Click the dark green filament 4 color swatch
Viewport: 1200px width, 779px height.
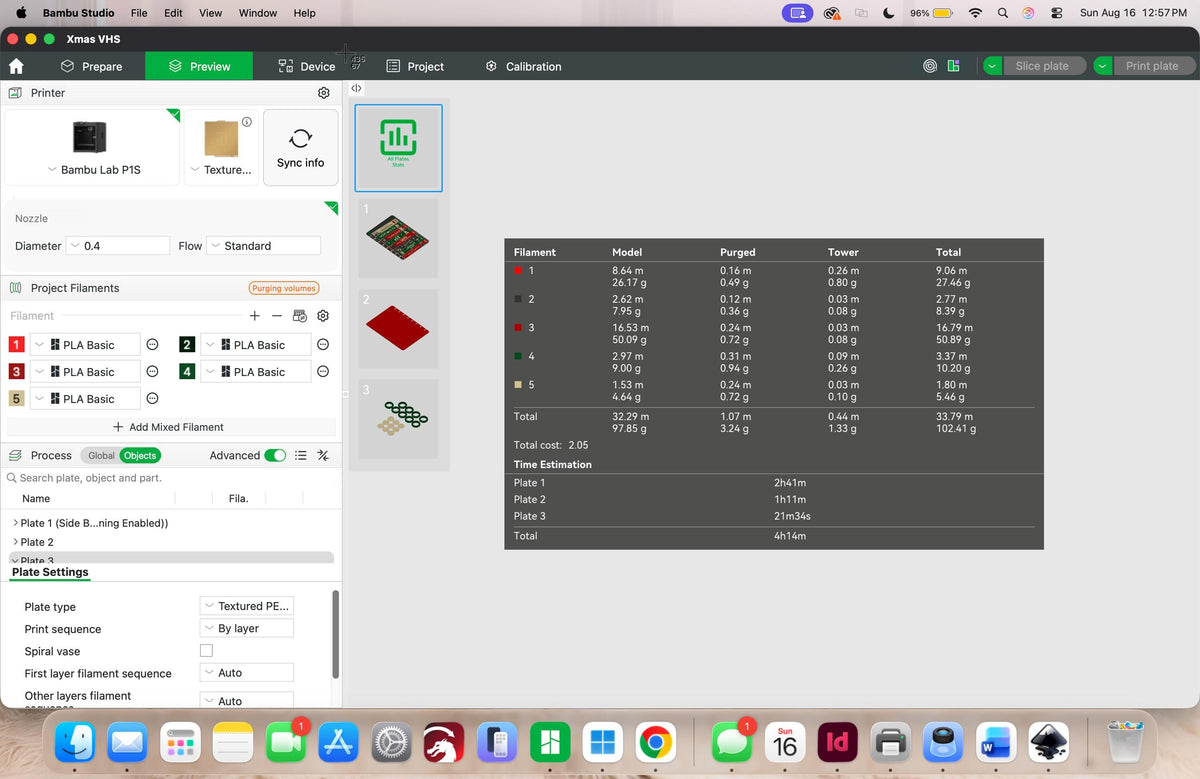pyautogui.click(x=187, y=372)
